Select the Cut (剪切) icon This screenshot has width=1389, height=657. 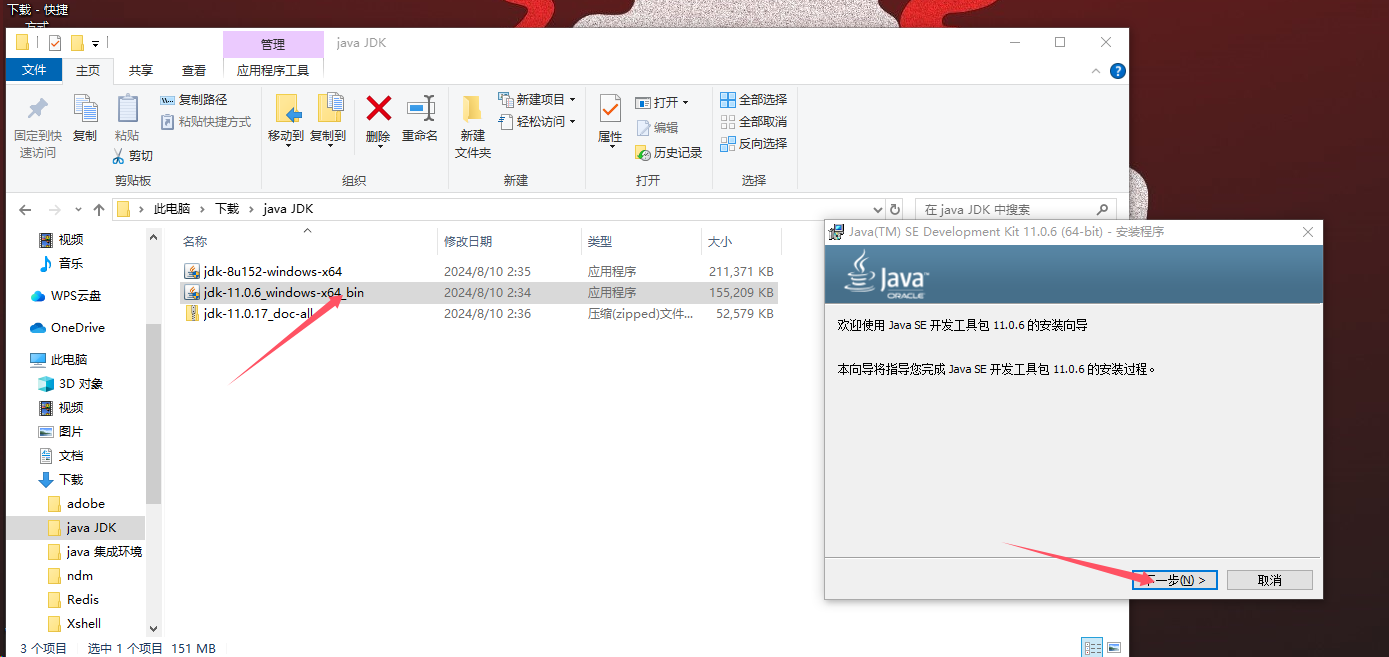coord(137,156)
